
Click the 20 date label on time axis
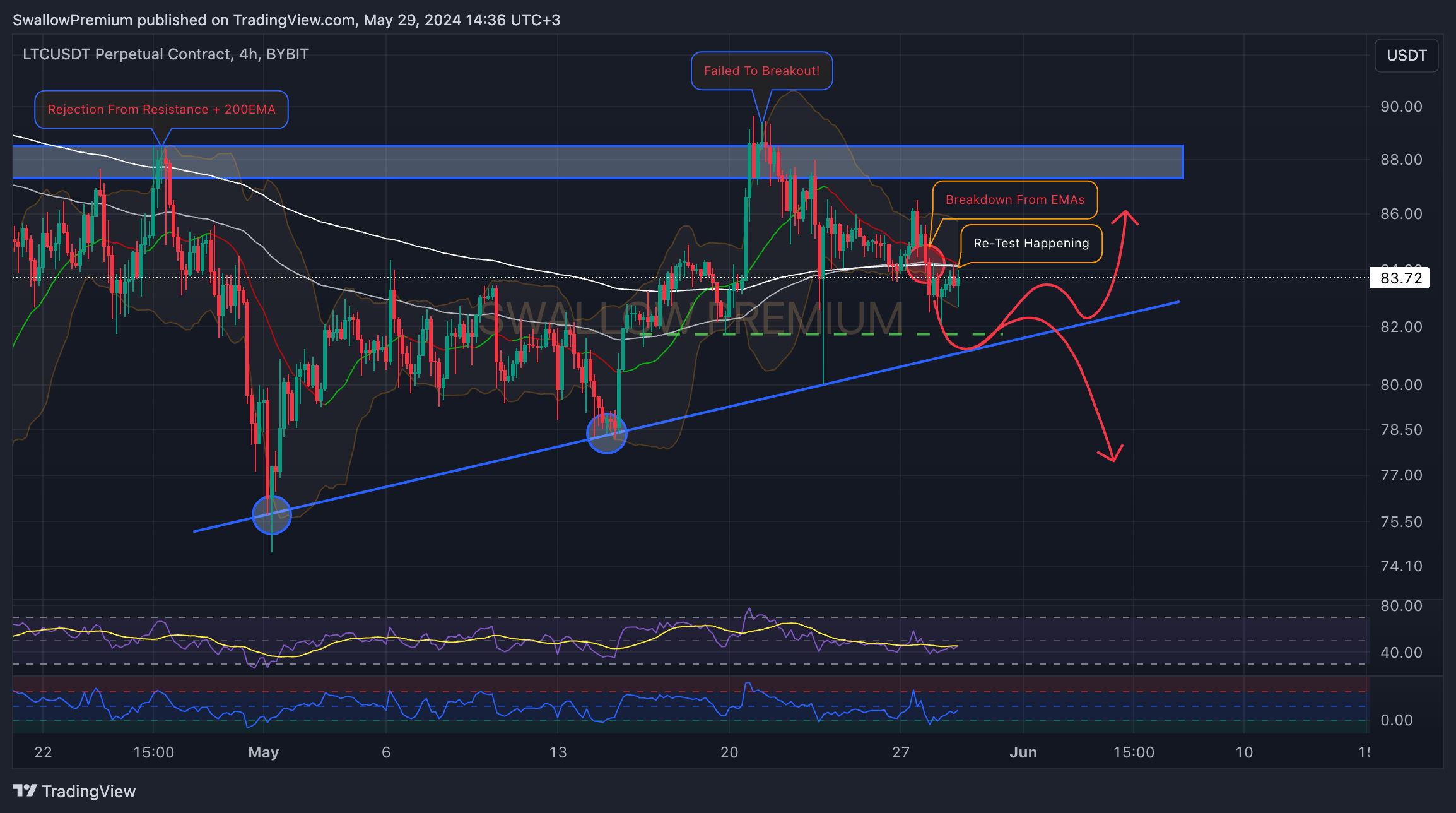click(x=729, y=752)
